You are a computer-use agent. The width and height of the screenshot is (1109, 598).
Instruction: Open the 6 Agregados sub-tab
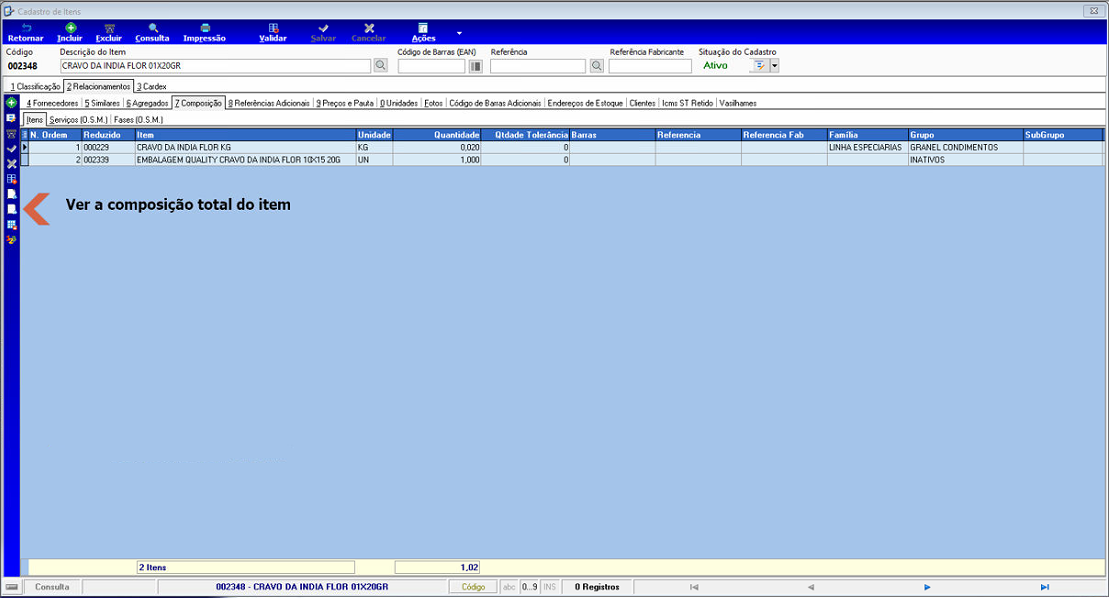pyautogui.click(x=147, y=103)
